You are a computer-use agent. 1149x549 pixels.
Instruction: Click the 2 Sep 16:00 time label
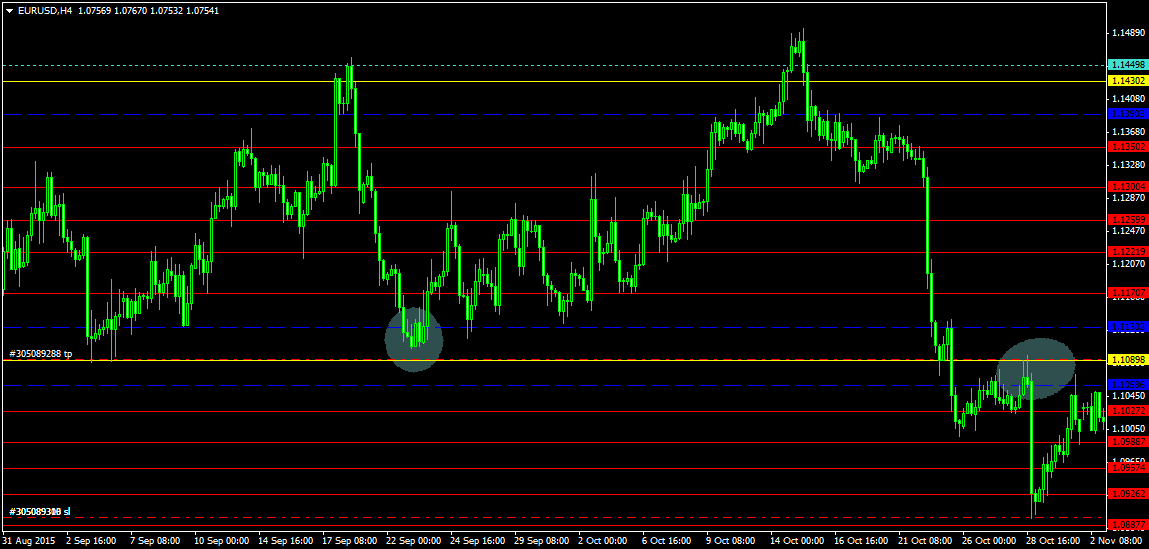(x=92, y=541)
